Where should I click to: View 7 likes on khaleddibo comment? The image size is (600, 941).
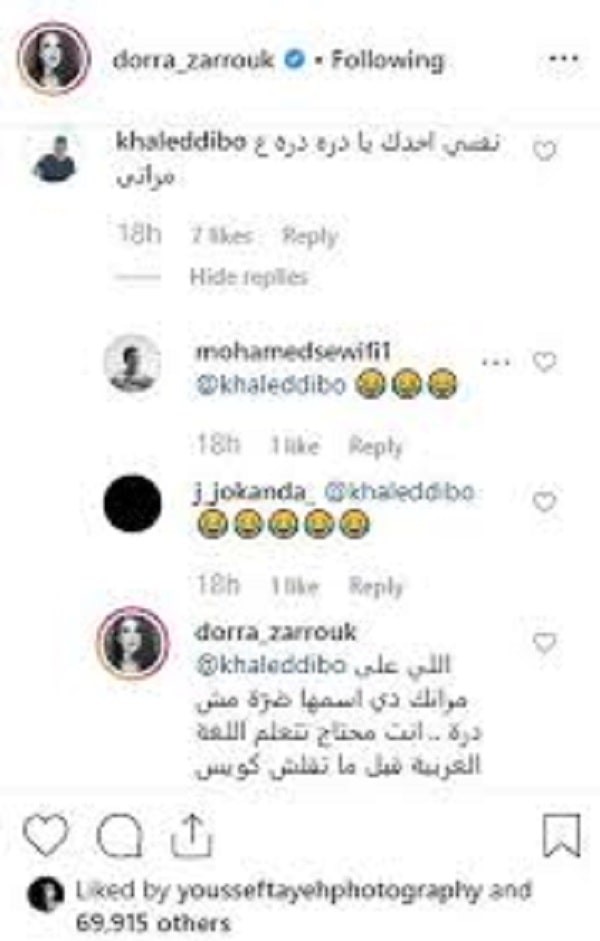221,235
